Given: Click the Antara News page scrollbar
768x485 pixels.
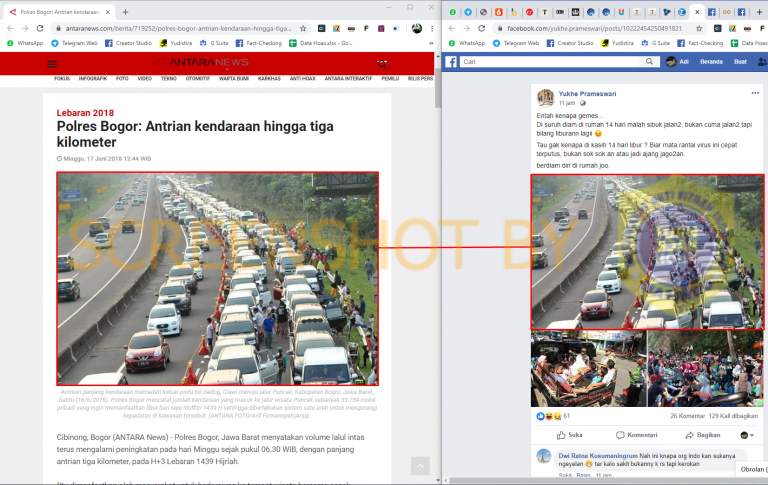Looking at the screenshot, I should point(438,88).
